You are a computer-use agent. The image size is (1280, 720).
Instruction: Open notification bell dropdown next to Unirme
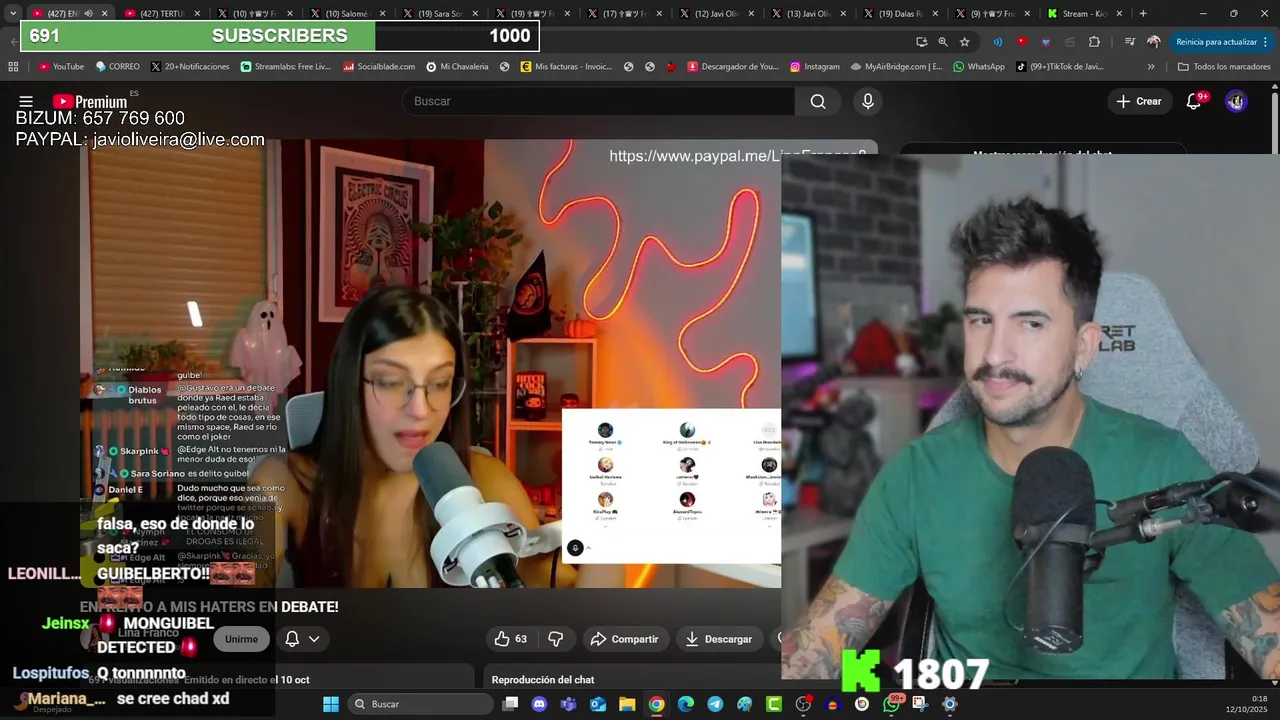(x=302, y=639)
